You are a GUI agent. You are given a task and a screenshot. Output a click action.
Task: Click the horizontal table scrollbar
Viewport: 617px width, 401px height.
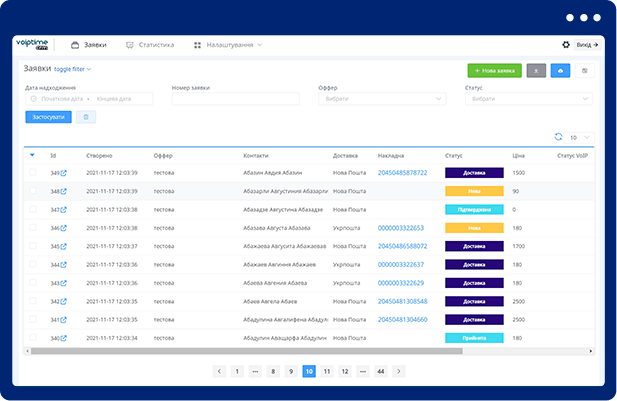coord(247,351)
